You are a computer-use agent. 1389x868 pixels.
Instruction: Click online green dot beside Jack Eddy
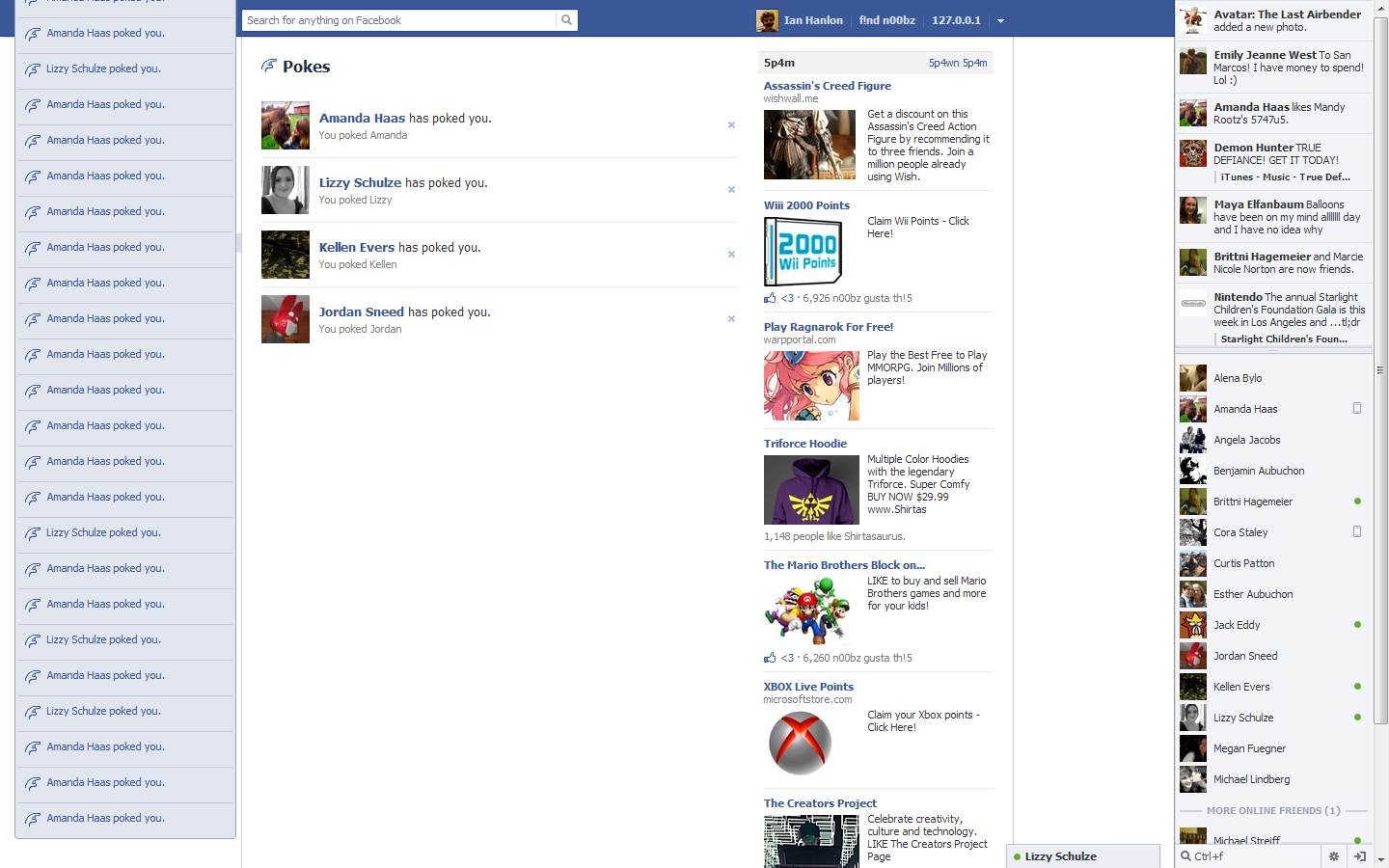(x=1357, y=625)
